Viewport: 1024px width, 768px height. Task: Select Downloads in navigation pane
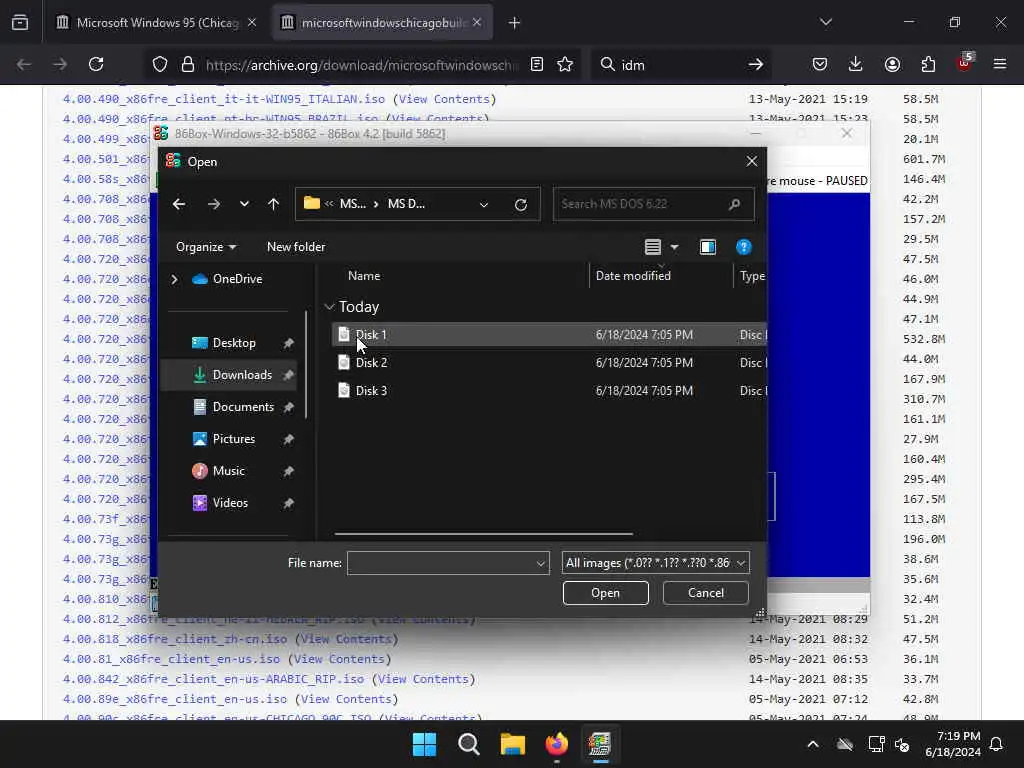coord(242,375)
